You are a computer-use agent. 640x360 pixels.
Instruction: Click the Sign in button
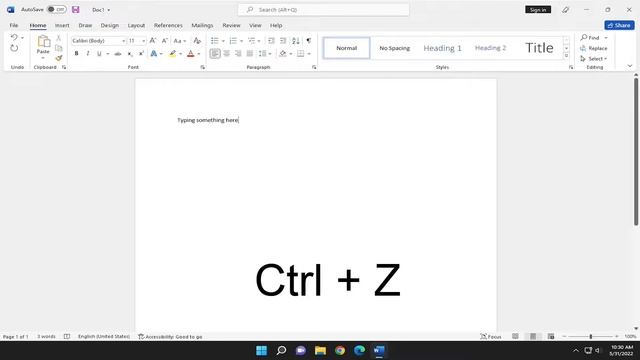(538, 9)
